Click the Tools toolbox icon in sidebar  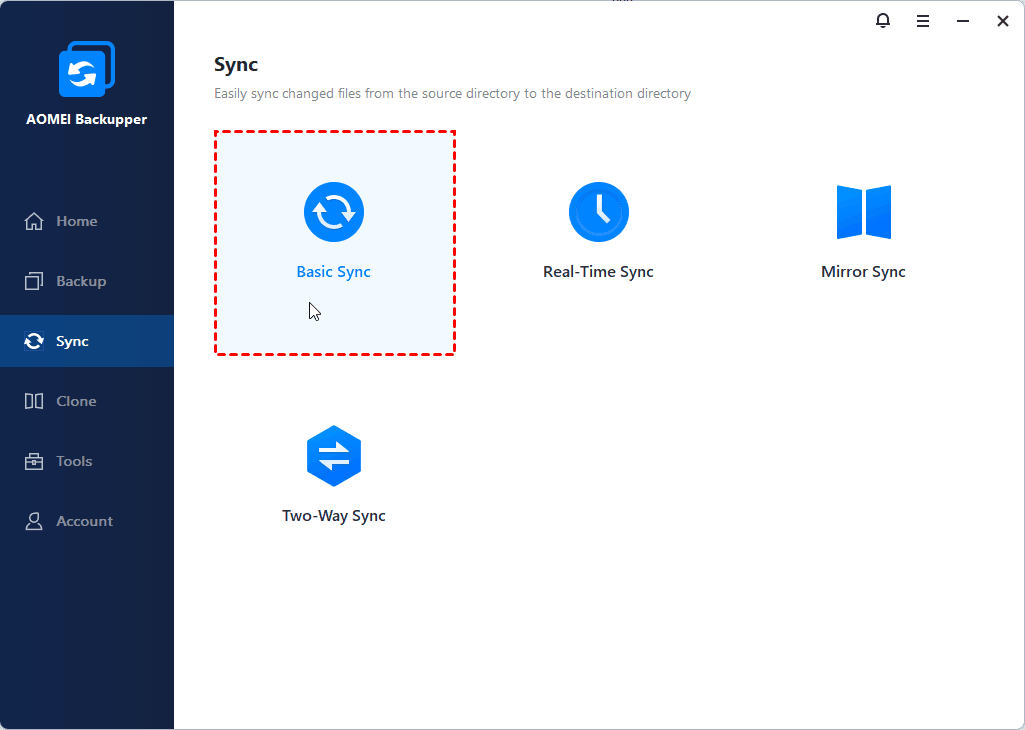tap(34, 461)
